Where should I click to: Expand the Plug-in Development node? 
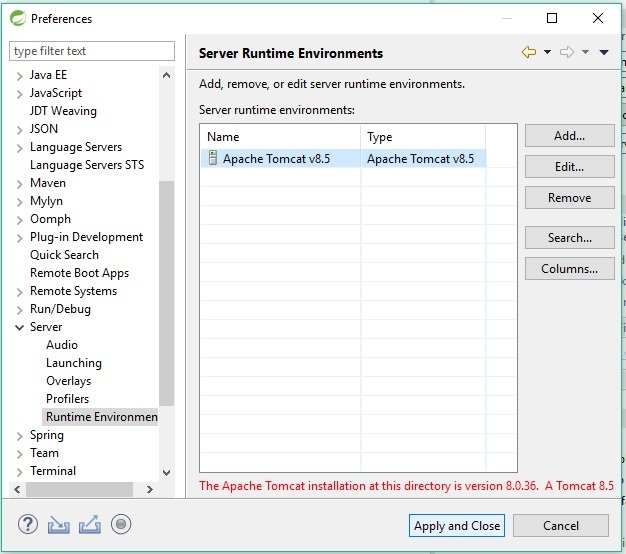pyautogui.click(x=19, y=238)
